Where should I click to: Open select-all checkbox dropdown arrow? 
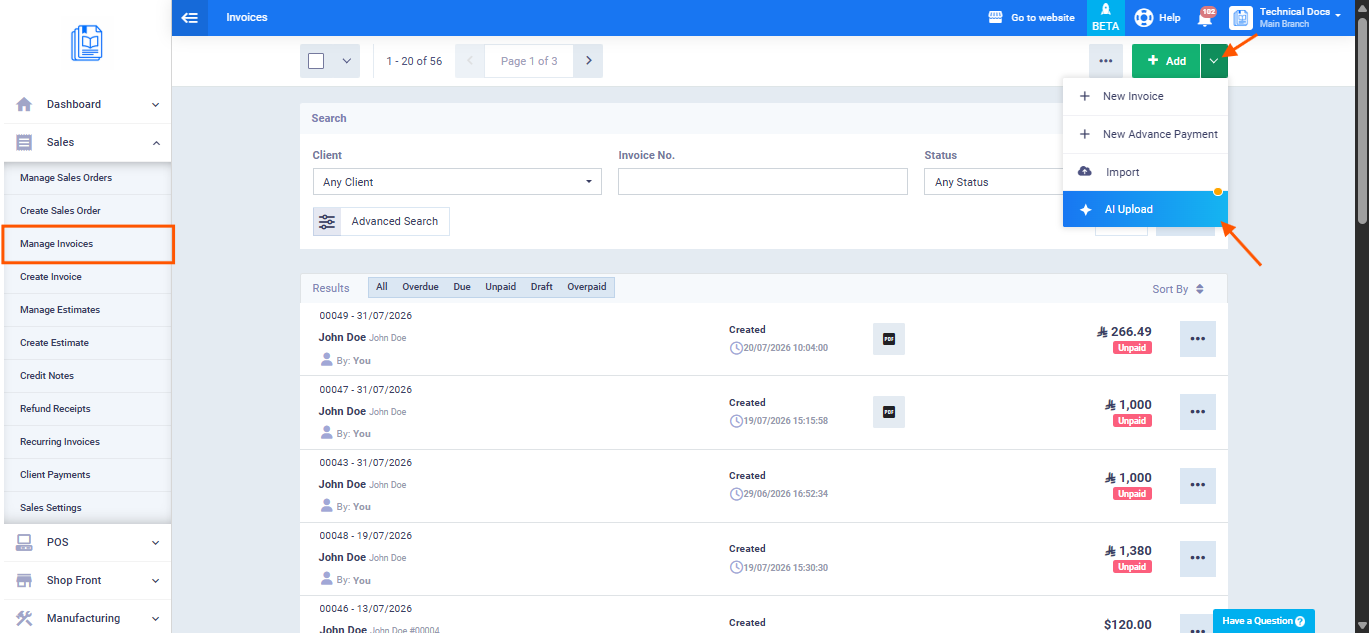pos(347,61)
